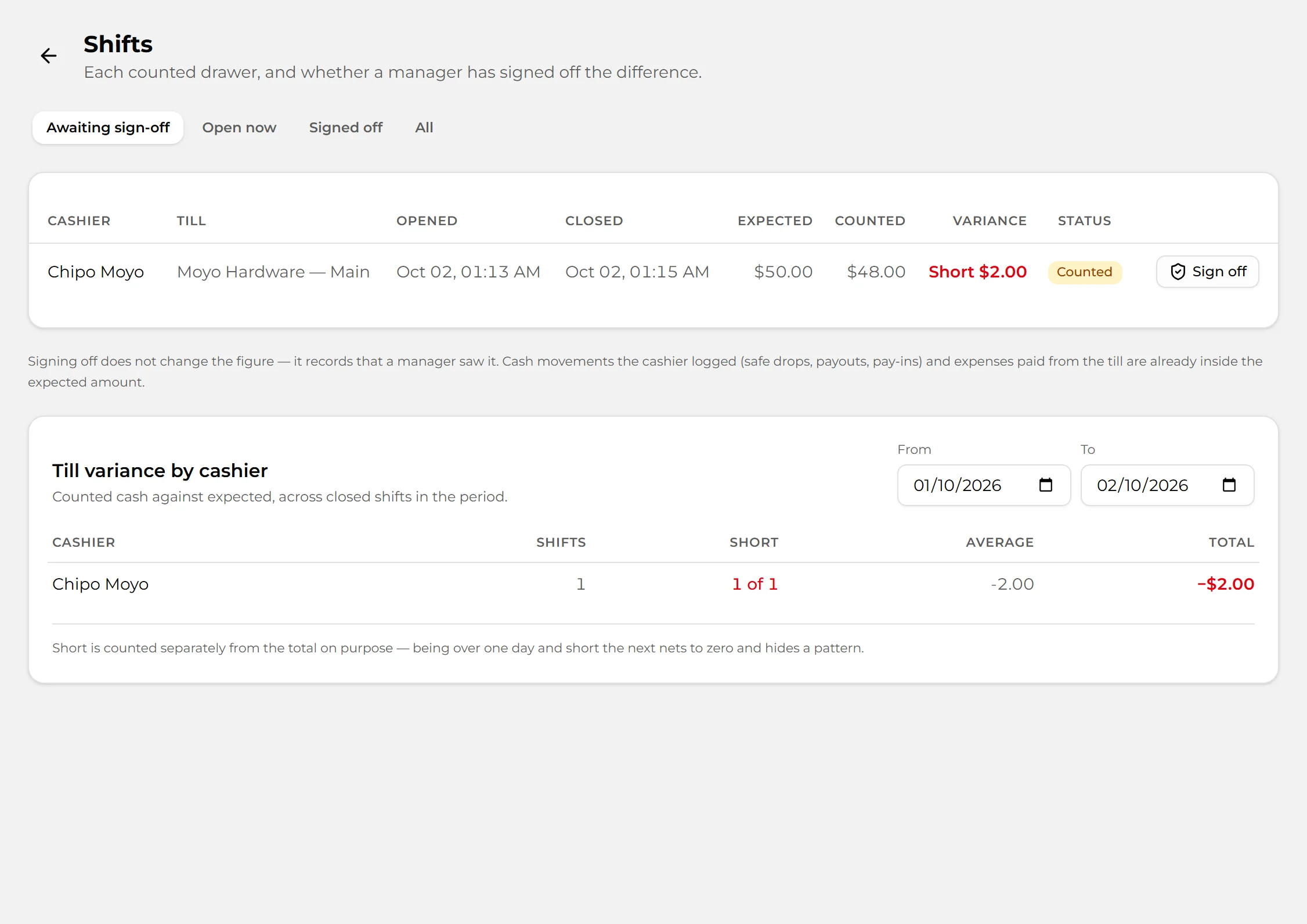Click the Short $2.00 variance value
Viewport: 1307px width, 924px height.
977,272
